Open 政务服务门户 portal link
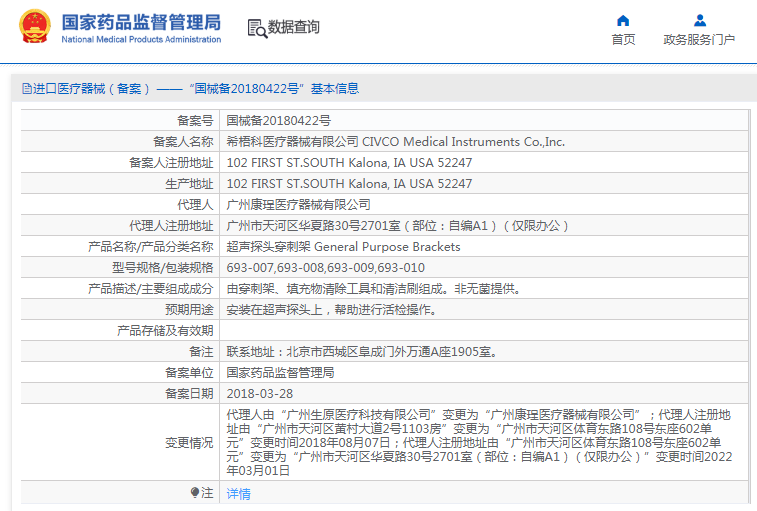The image size is (757, 511). tap(699, 40)
